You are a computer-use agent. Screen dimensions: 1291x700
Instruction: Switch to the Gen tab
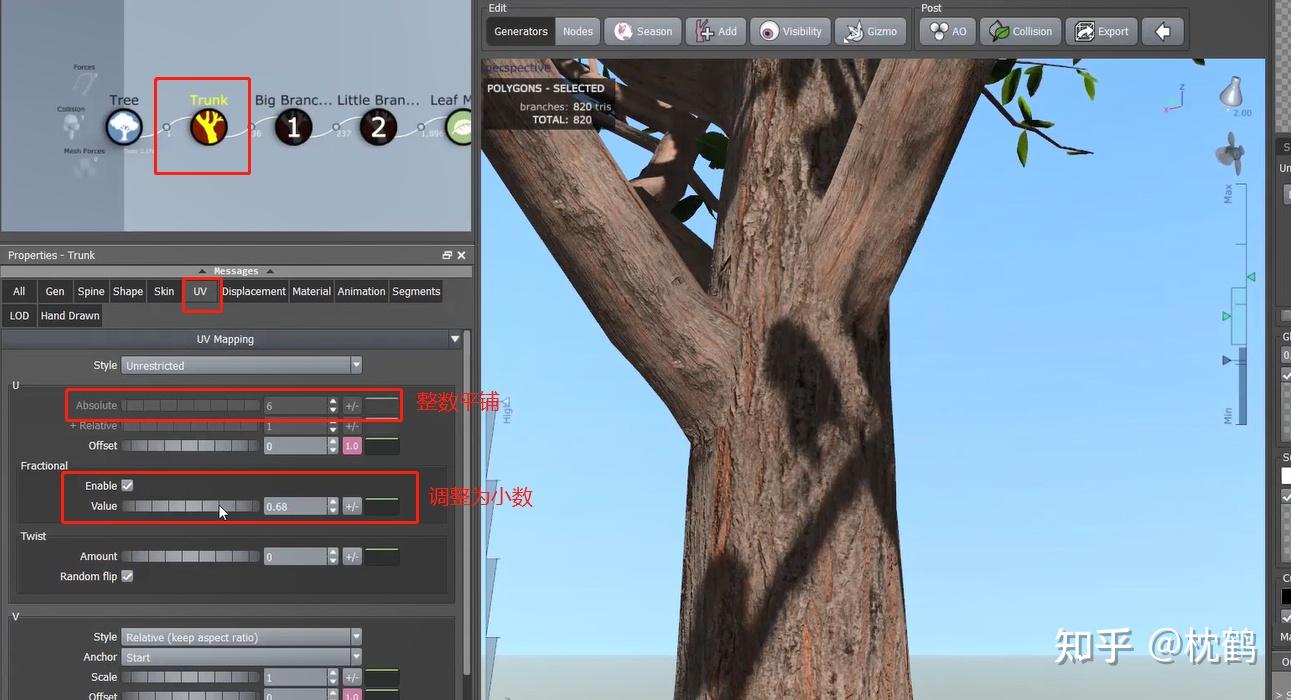point(55,291)
